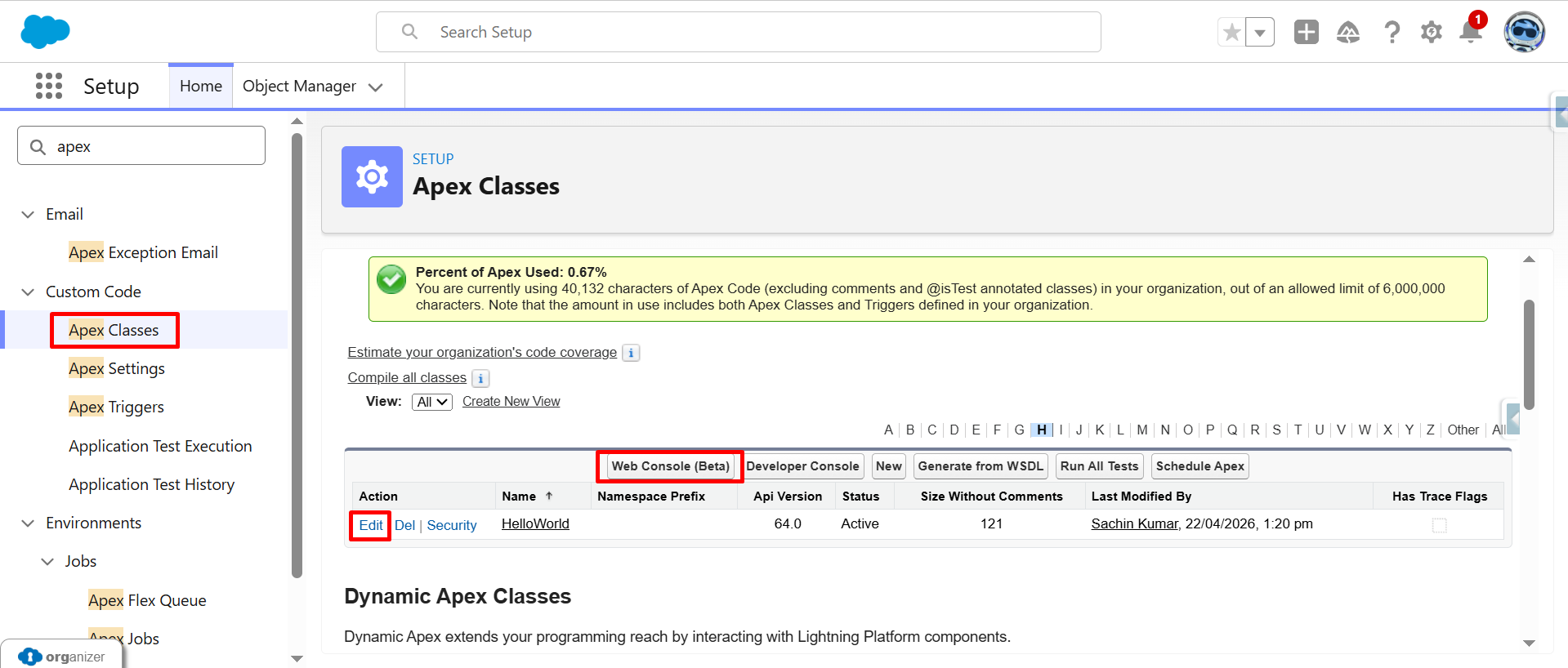Click the Web Console (Beta) button
The height and width of the screenshot is (668, 1568).
tap(670, 466)
